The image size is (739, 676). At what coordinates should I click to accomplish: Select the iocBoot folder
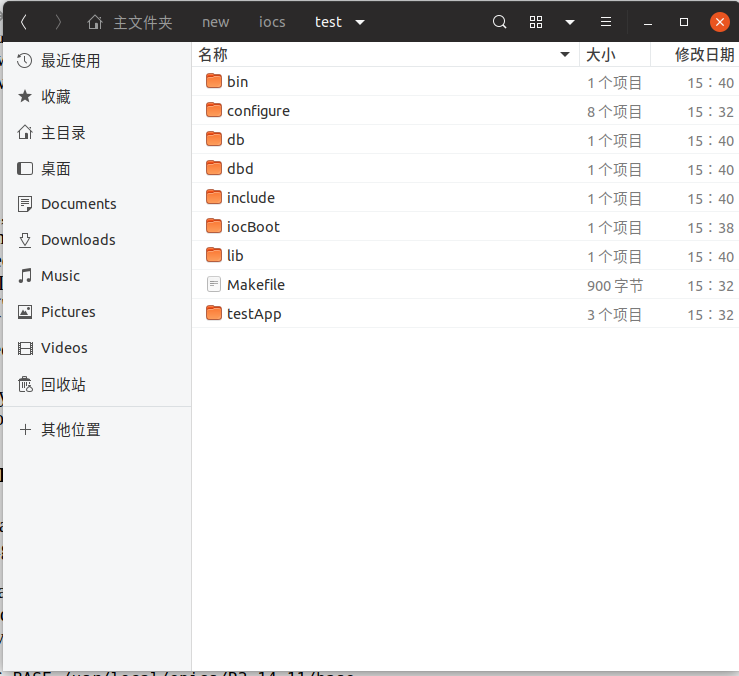253,227
